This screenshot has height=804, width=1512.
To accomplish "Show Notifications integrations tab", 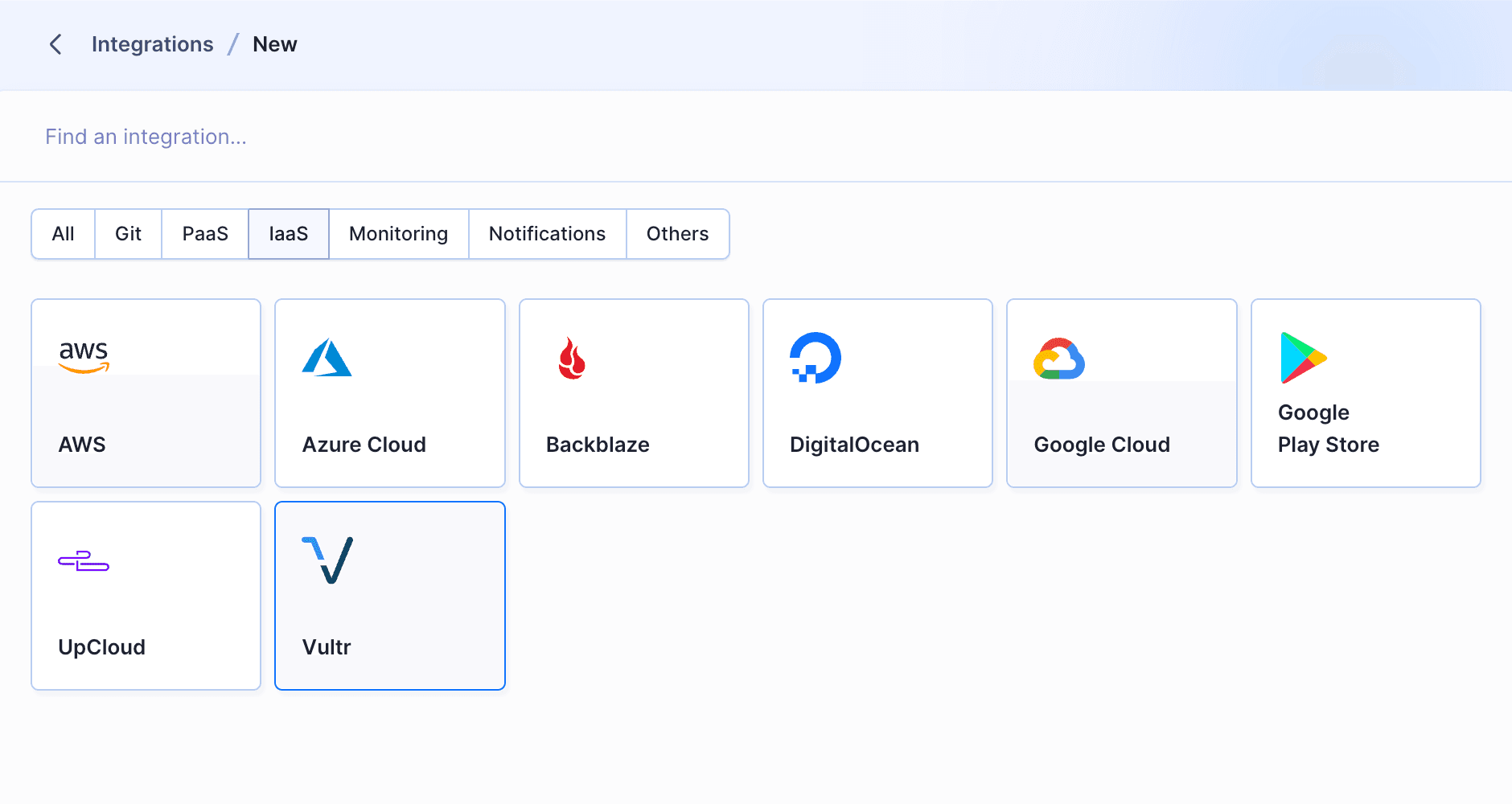I will pyautogui.click(x=548, y=234).
